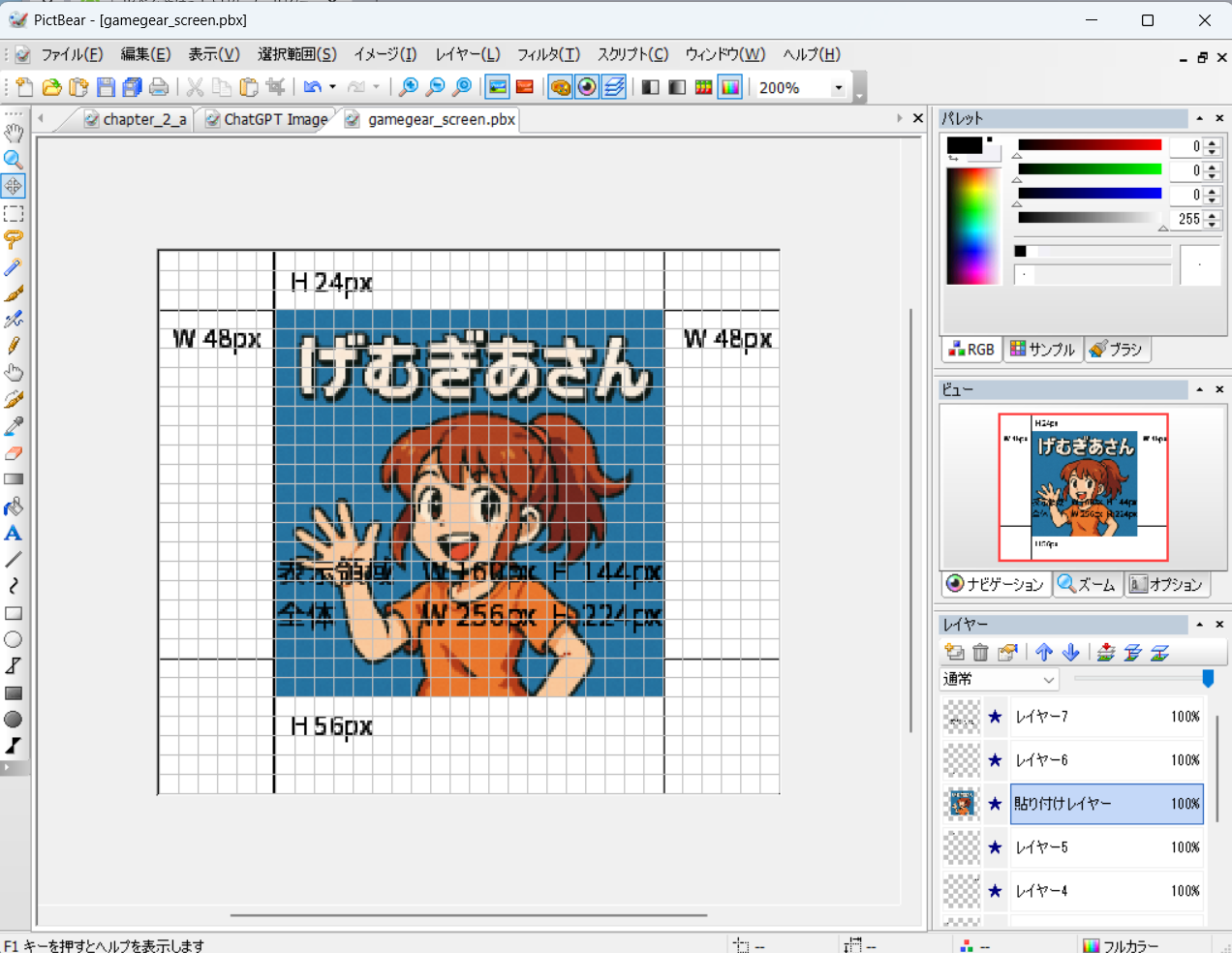Select the rectangular selection tool
1232x953 pixels.
14,213
